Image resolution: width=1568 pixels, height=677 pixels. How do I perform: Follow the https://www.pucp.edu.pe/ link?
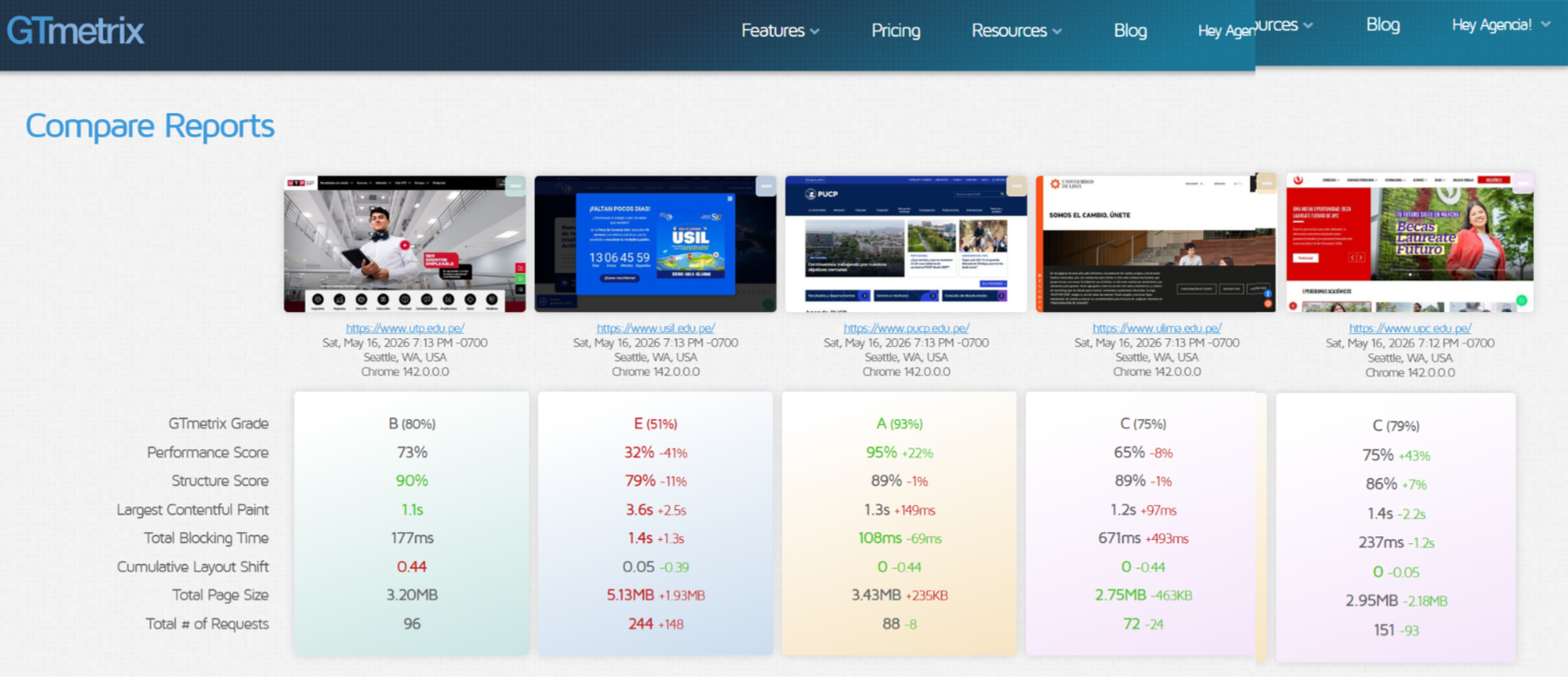tap(906, 329)
